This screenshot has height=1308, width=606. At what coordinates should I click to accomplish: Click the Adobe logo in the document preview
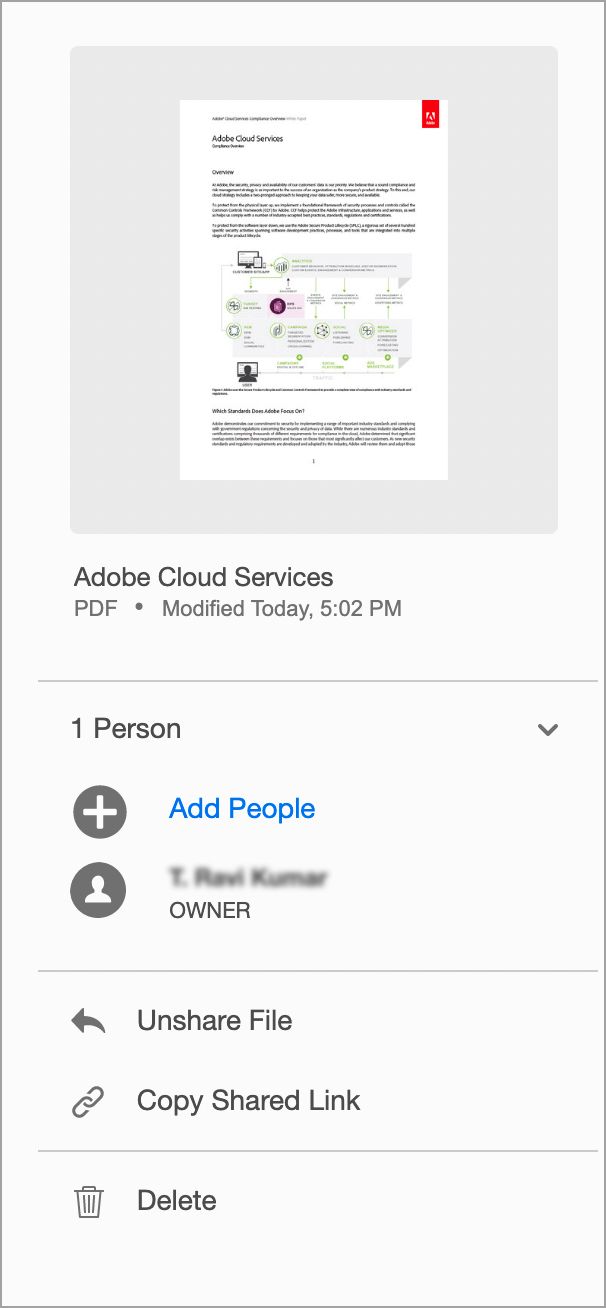430,115
